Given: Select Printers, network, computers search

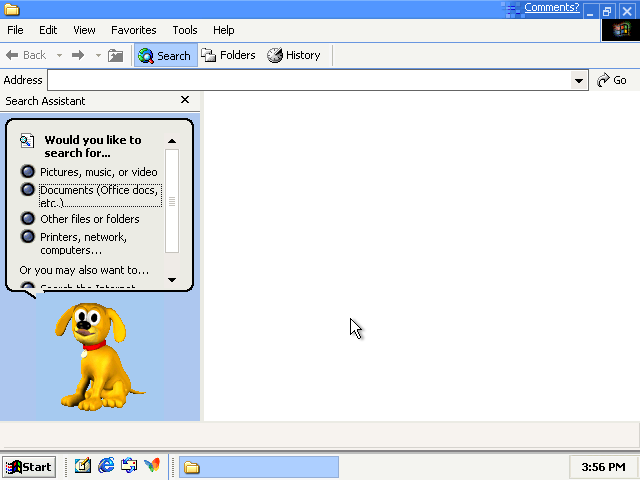Looking at the screenshot, I should pos(74,243).
